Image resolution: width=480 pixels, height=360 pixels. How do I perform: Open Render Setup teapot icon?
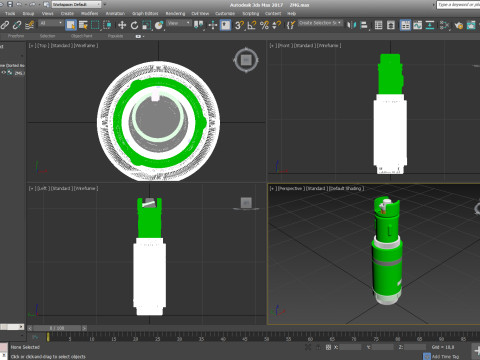[x=458, y=25]
